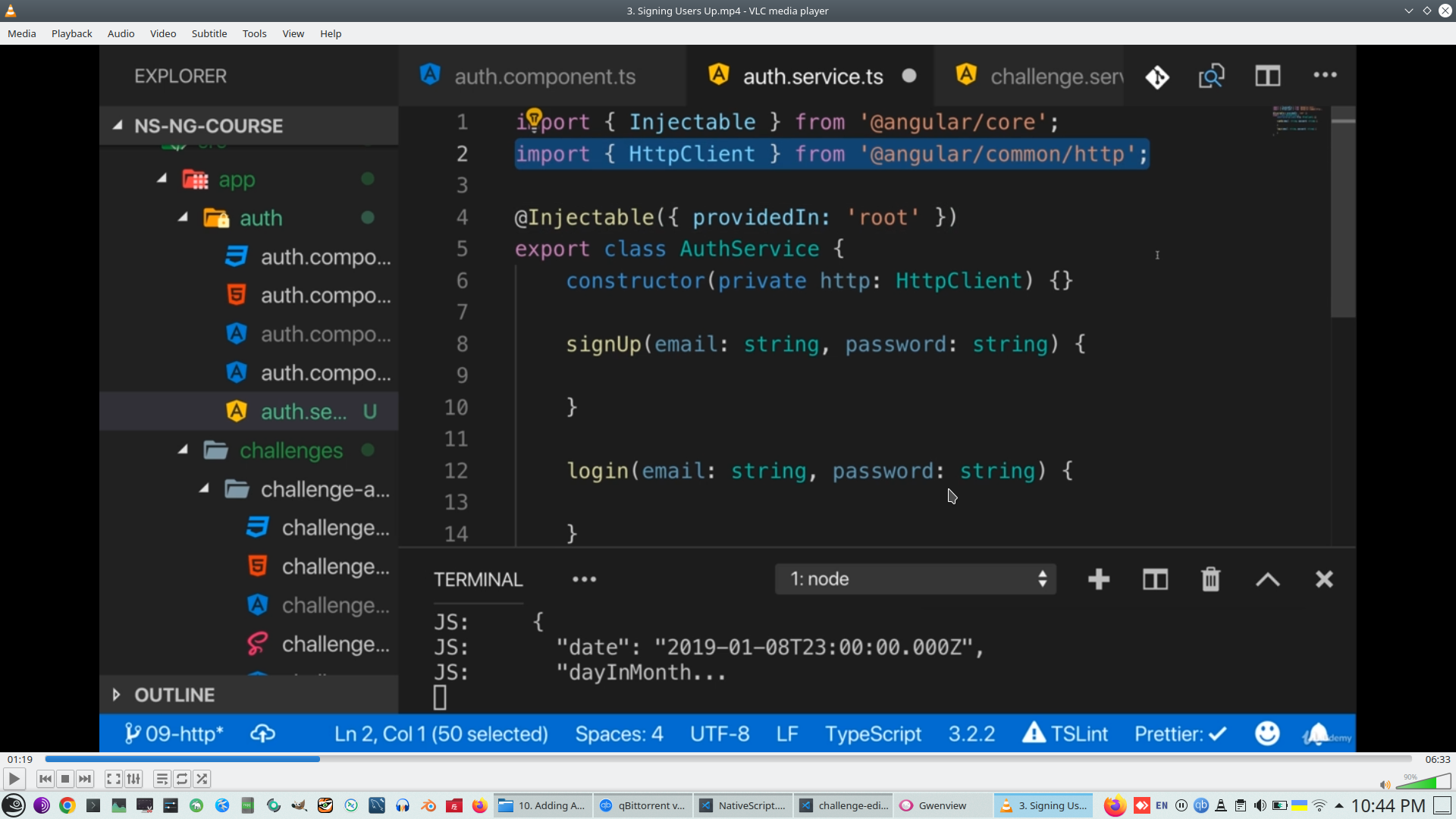The height and width of the screenshot is (819, 1456).
Task: Open extended settings (equalizer icon)
Action: (133, 779)
